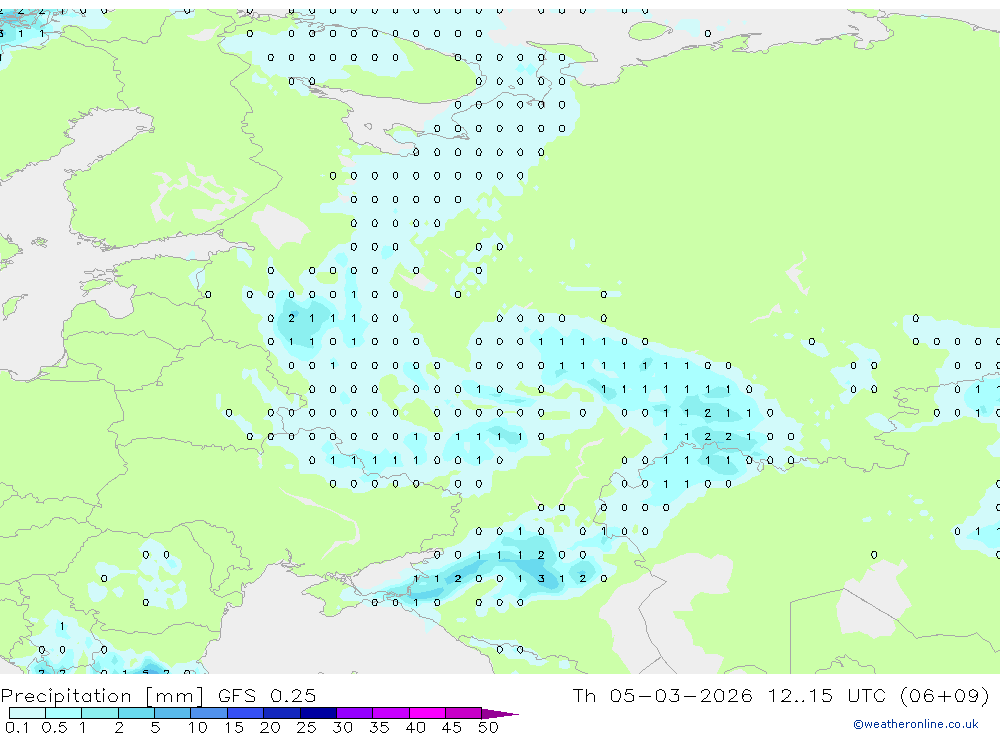The image size is (1000, 733).
Task: Select the 30–35 mm violet legend swatch
Action: click(x=355, y=713)
